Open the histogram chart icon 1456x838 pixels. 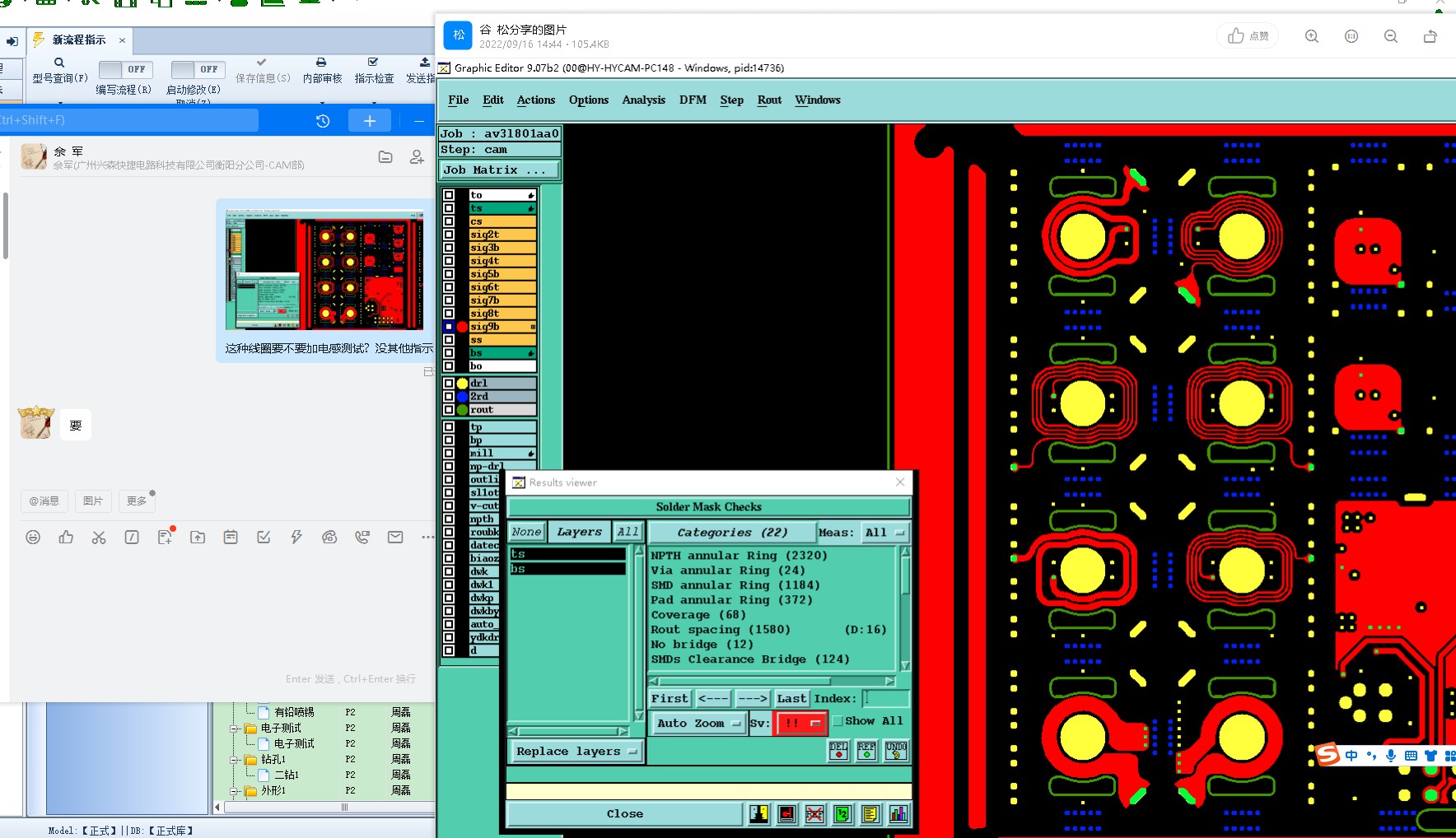coord(898,814)
